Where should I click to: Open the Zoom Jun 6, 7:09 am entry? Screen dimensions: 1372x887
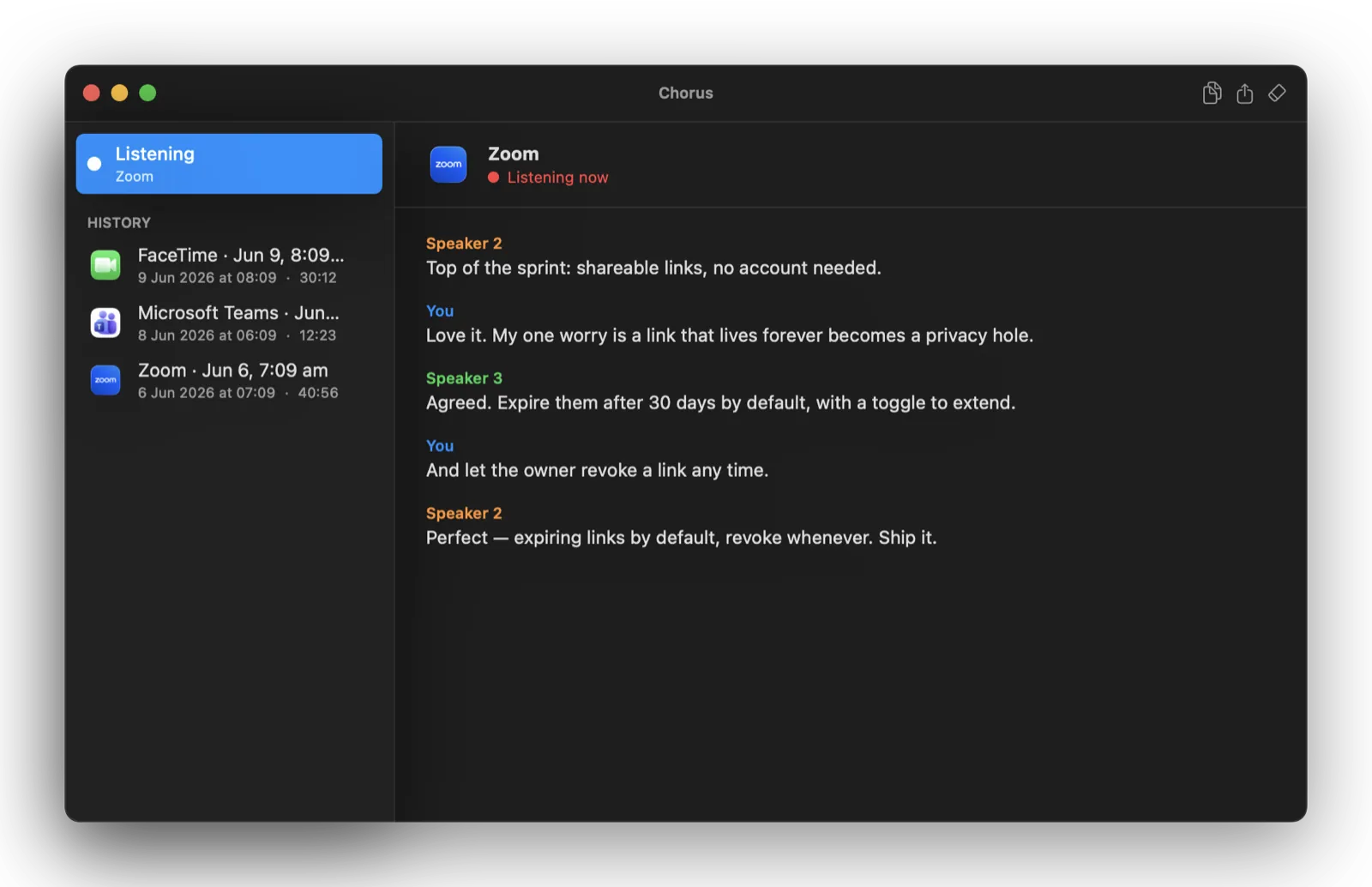click(x=229, y=380)
